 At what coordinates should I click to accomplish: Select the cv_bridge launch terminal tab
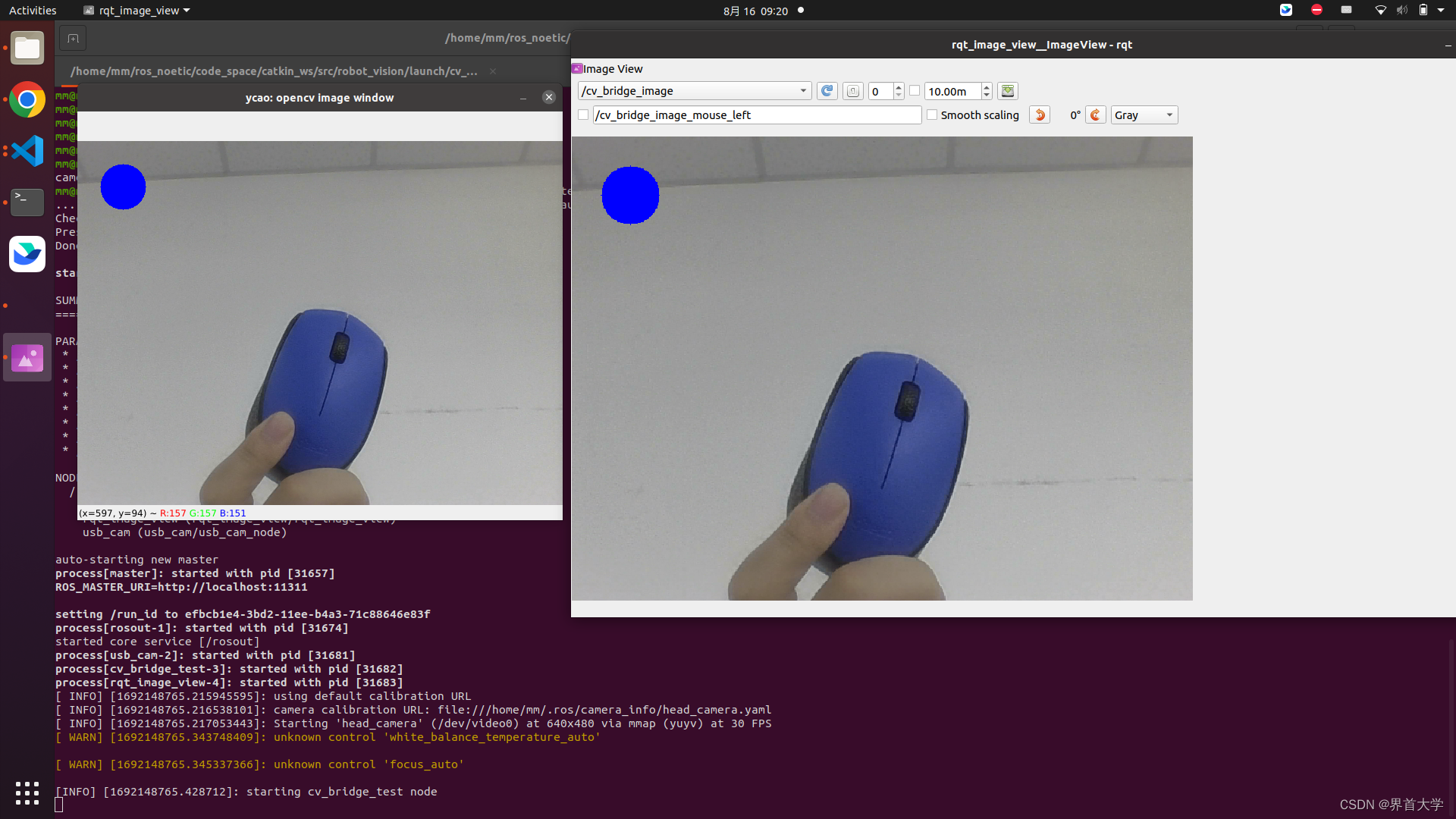tap(273, 71)
